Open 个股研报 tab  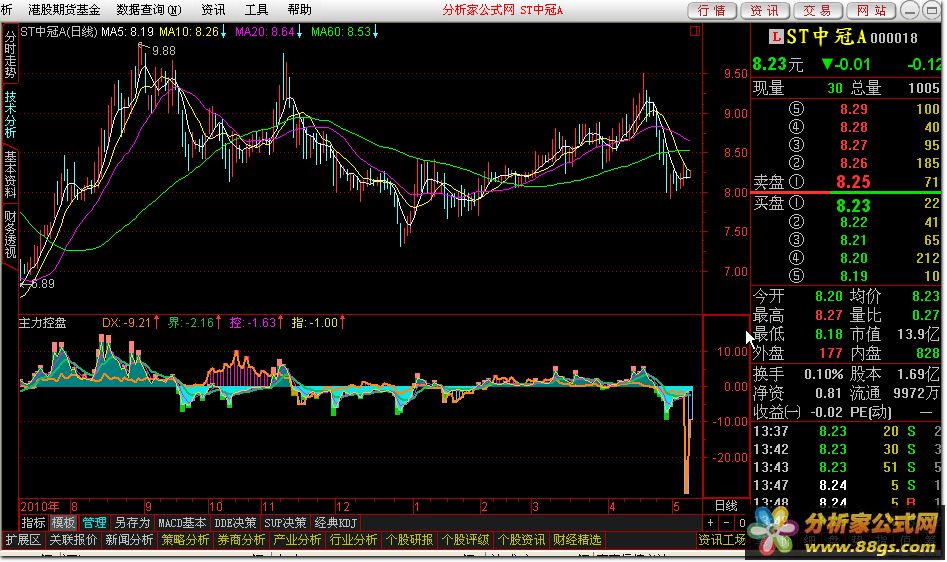point(409,540)
